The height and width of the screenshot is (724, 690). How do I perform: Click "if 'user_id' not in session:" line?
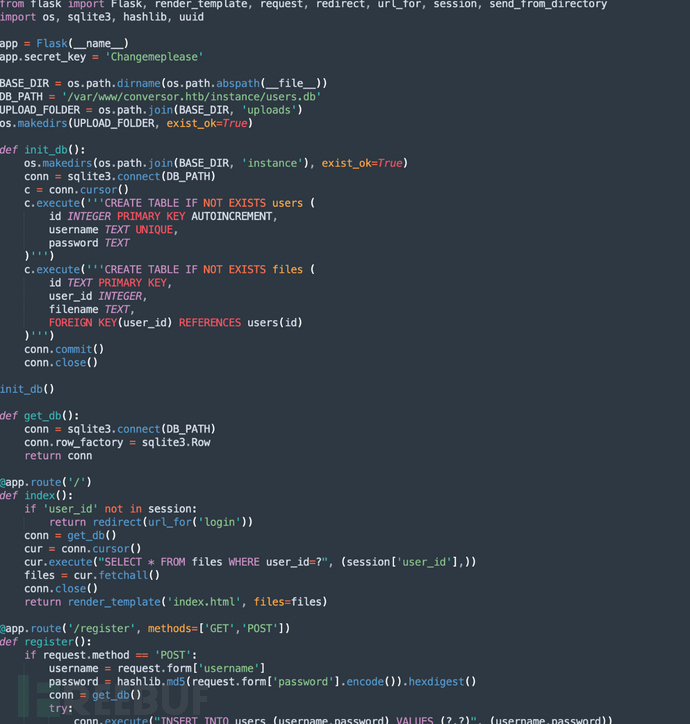click(x=110, y=509)
